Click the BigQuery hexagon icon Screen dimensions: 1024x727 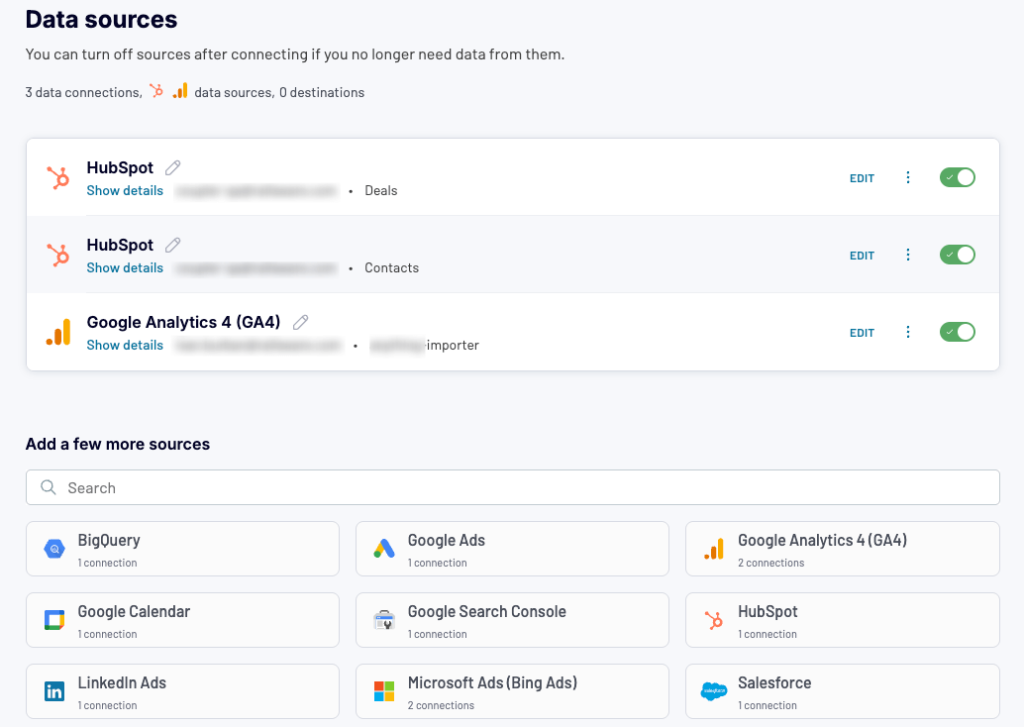pos(54,549)
